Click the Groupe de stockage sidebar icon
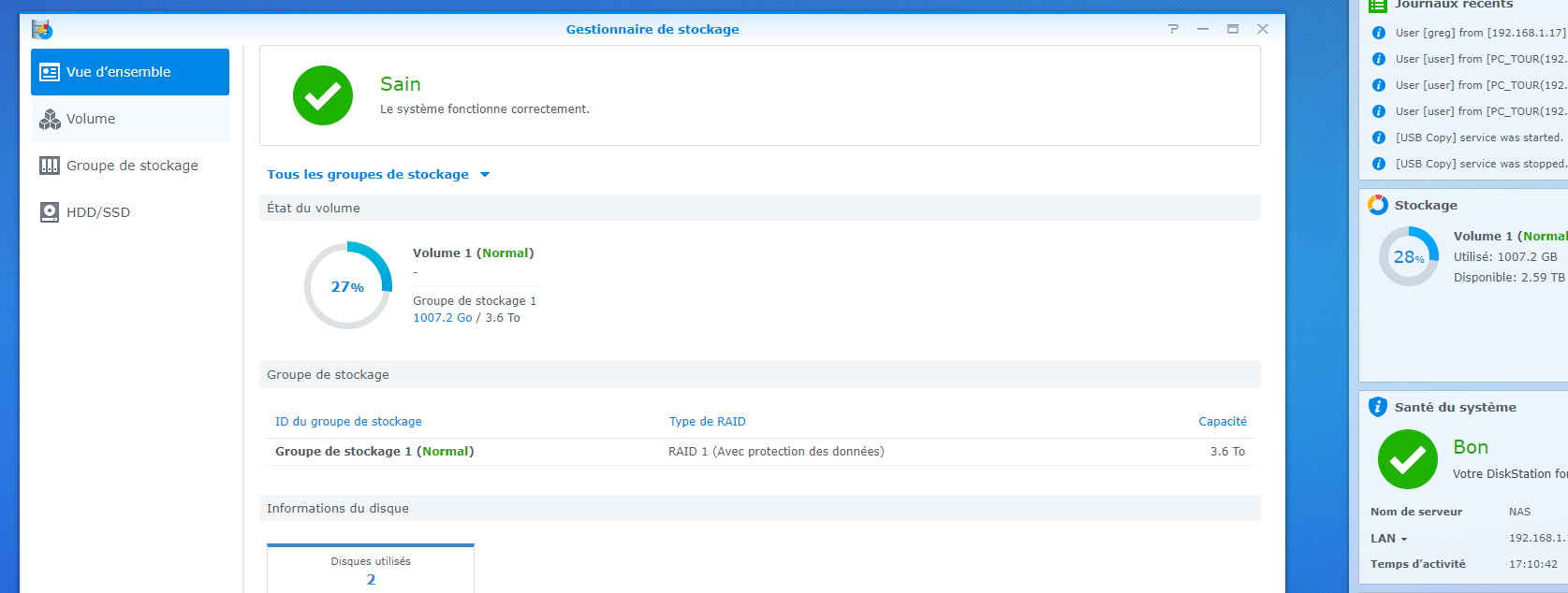The height and width of the screenshot is (593, 1568). tap(50, 166)
